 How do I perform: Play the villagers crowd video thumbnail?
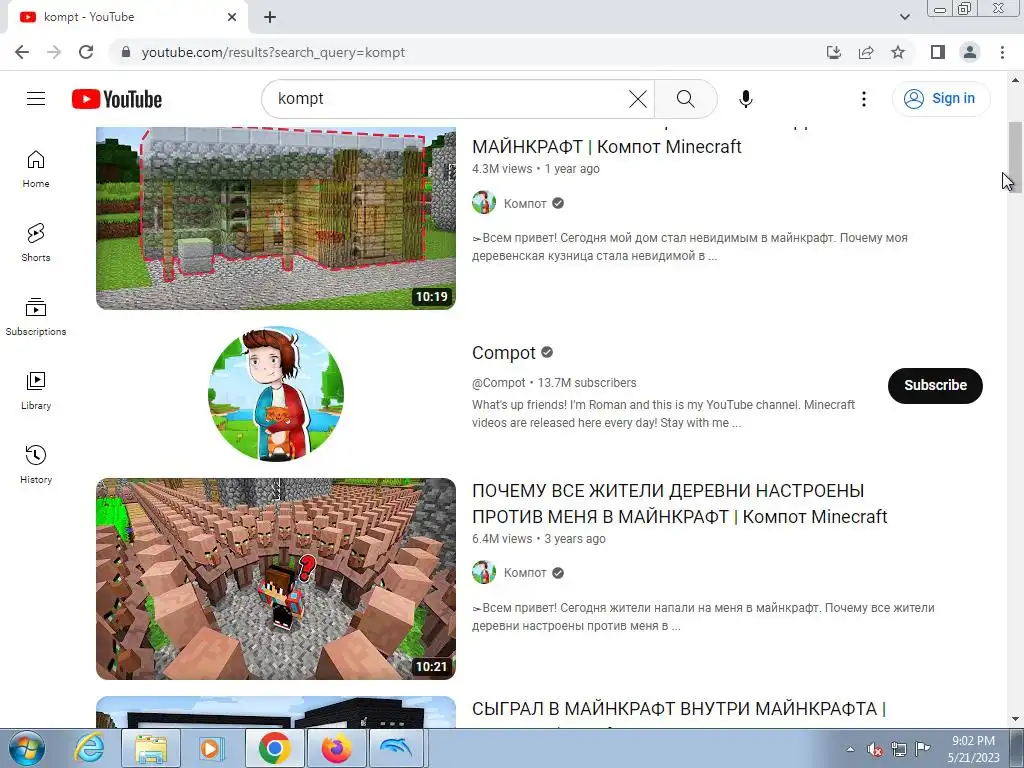[x=276, y=579]
